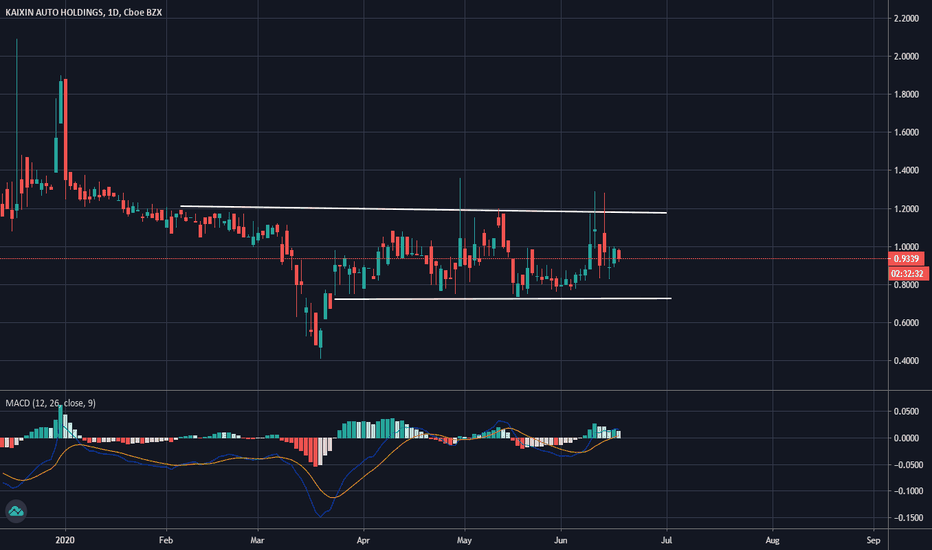Click the 2.0000 price axis label
The image size is (932, 550).
click(906, 56)
